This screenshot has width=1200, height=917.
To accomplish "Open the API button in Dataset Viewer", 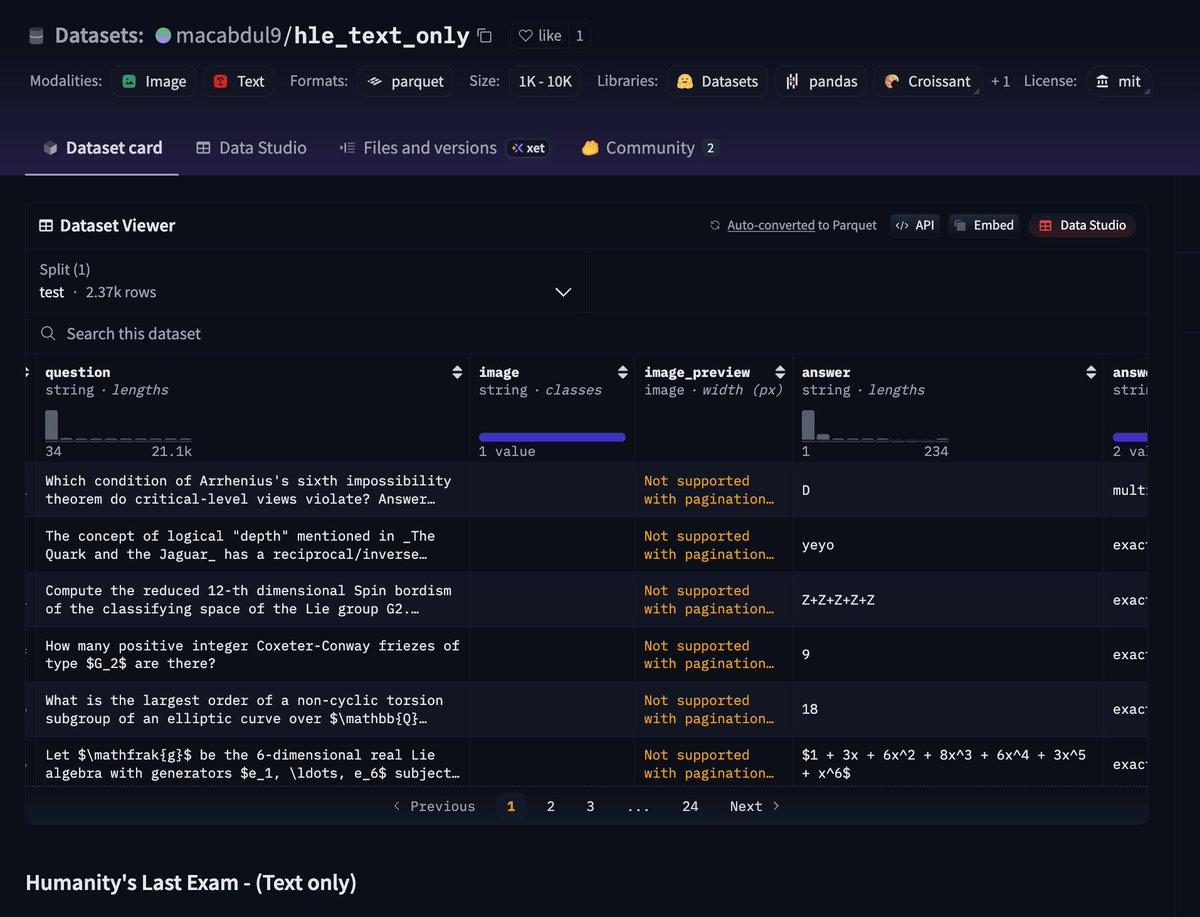I will 914,225.
